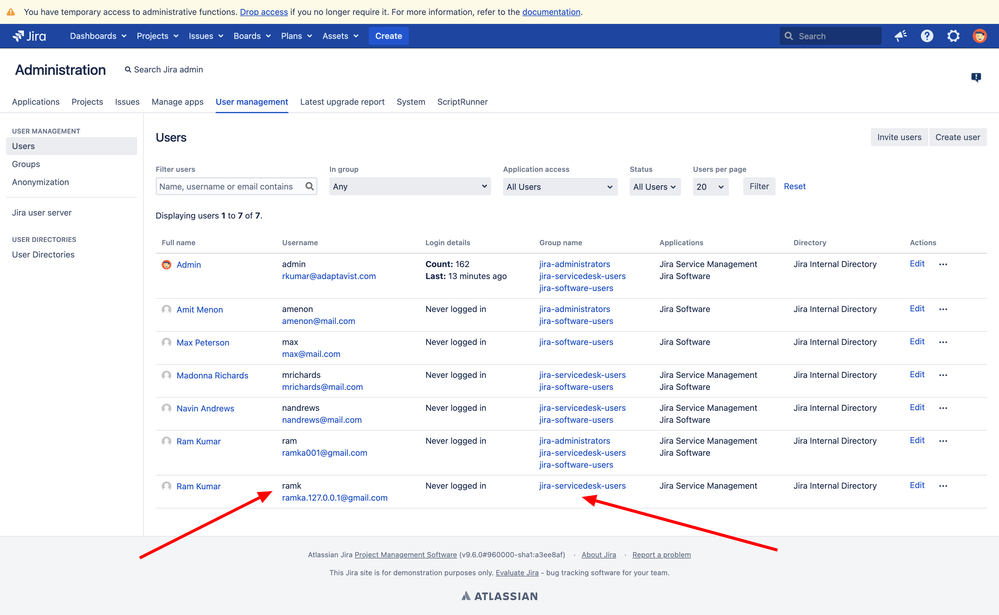Viewport: 999px width, 615px height.
Task: Open the rkumar@adaptavist.com email link
Action: (329, 276)
